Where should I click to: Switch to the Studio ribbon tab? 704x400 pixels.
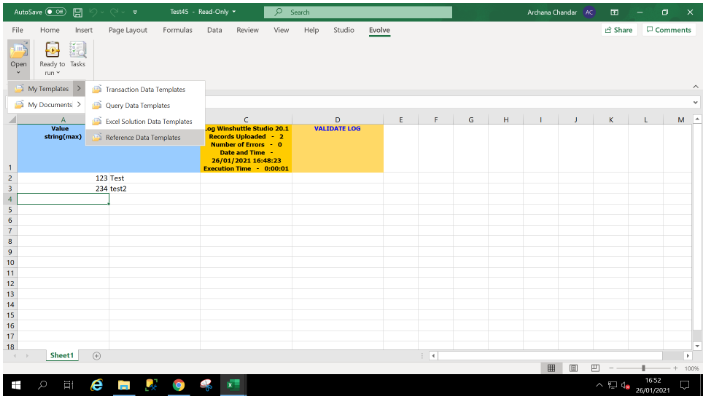click(343, 30)
